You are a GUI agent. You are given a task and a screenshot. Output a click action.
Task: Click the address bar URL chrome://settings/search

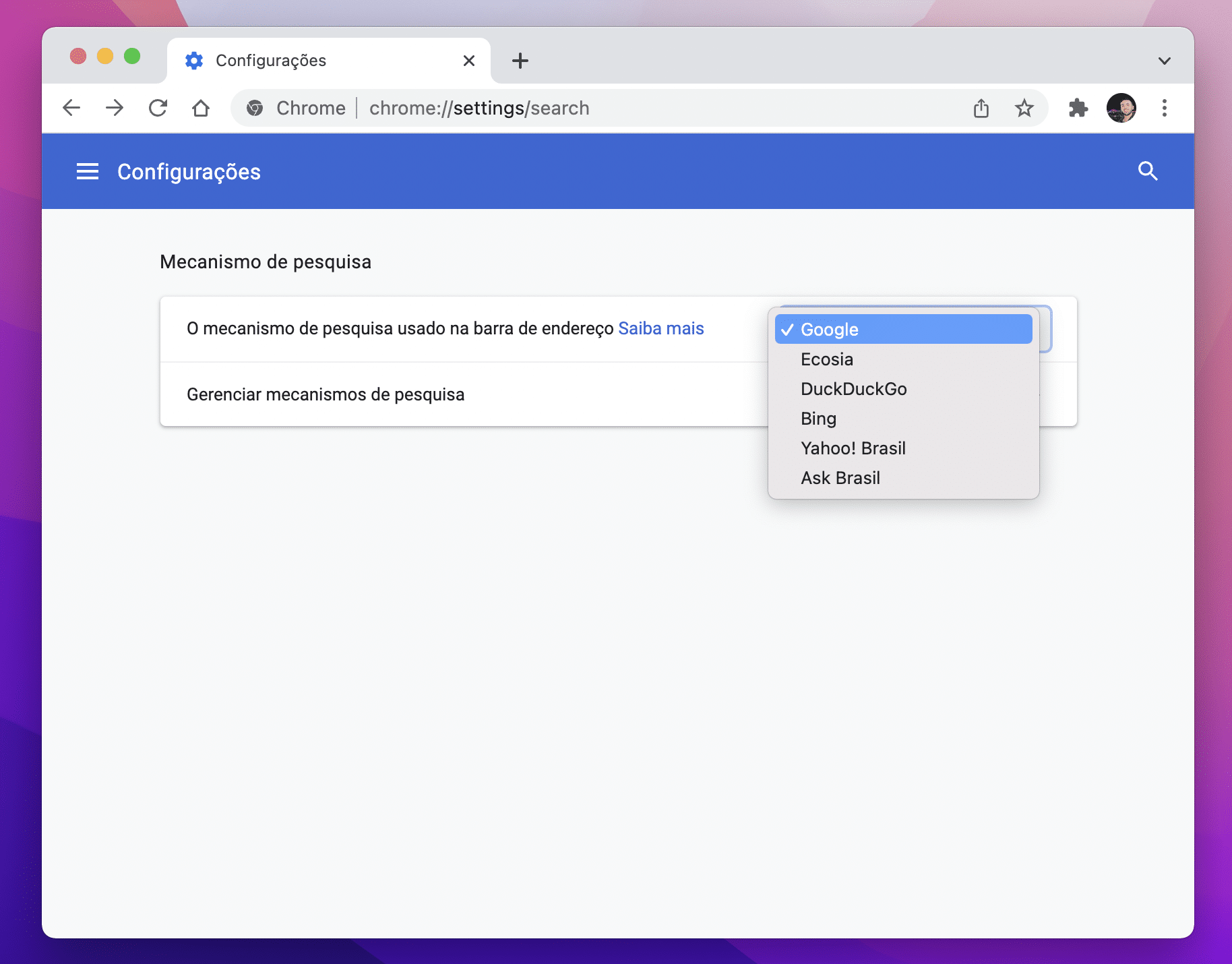tap(479, 108)
